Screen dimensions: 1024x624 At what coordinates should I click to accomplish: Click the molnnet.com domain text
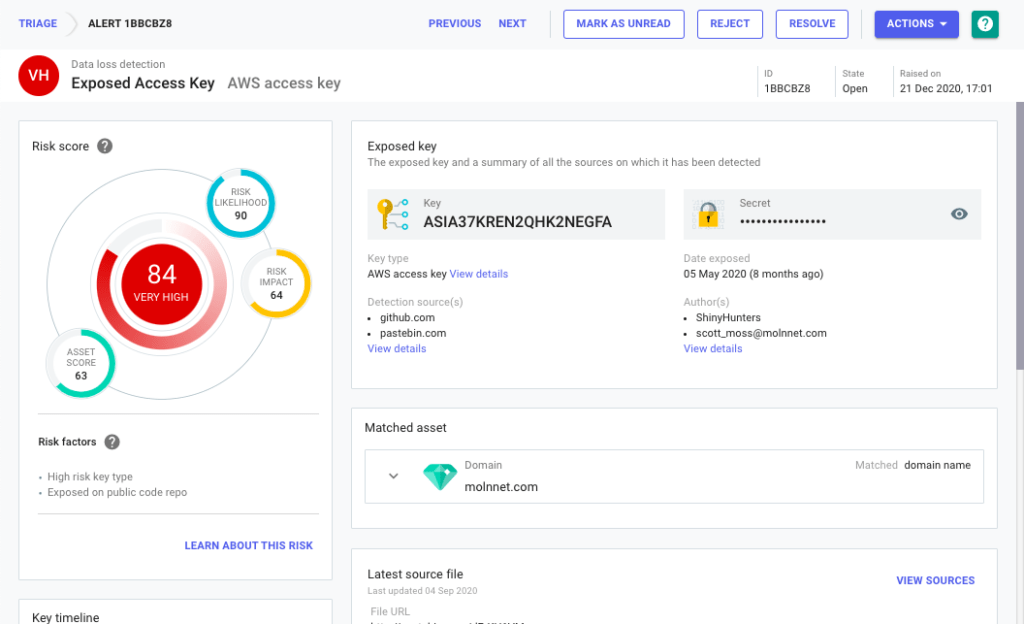click(x=501, y=487)
